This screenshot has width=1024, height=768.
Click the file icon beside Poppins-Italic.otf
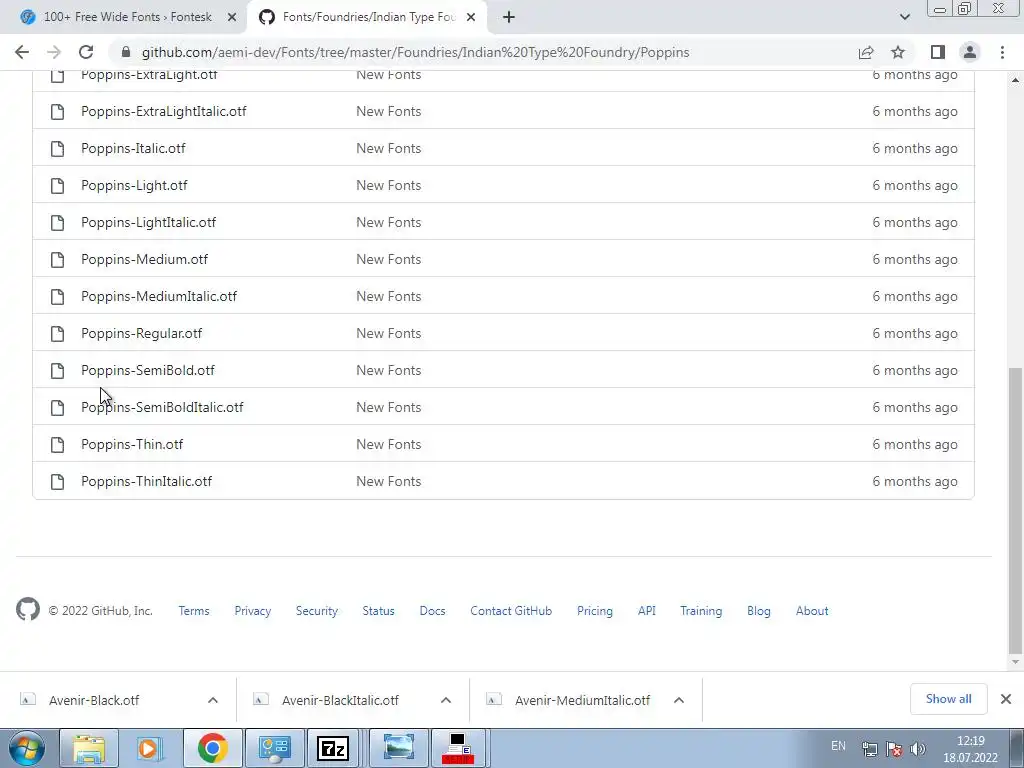57,149
